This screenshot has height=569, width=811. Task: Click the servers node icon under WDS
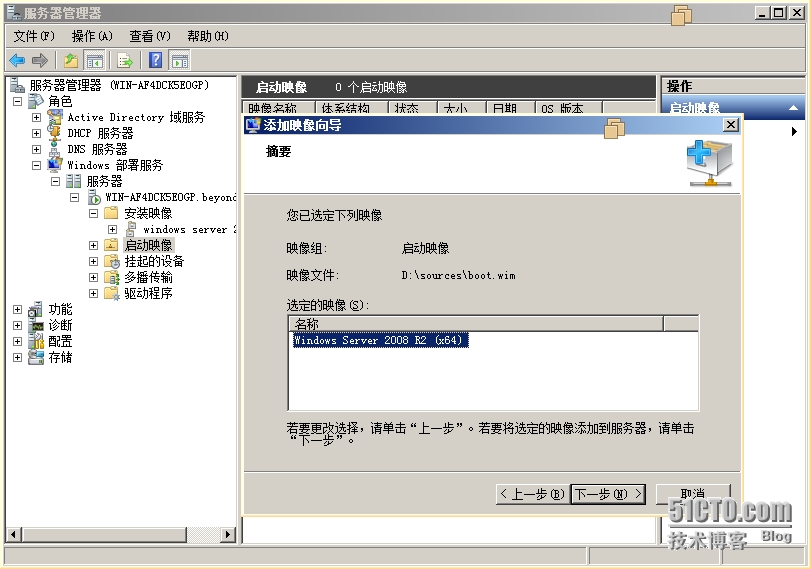[73, 181]
